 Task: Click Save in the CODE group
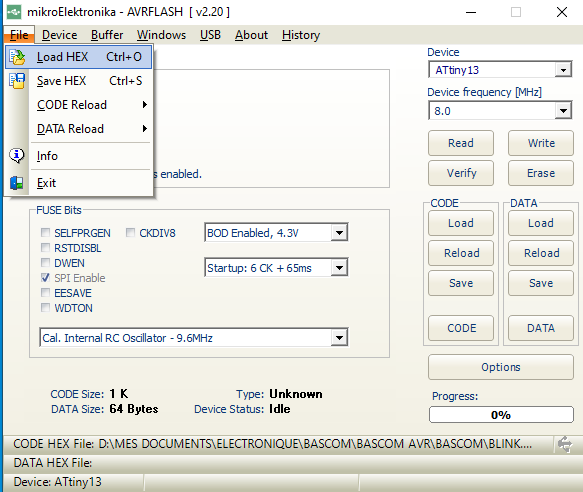(461, 283)
